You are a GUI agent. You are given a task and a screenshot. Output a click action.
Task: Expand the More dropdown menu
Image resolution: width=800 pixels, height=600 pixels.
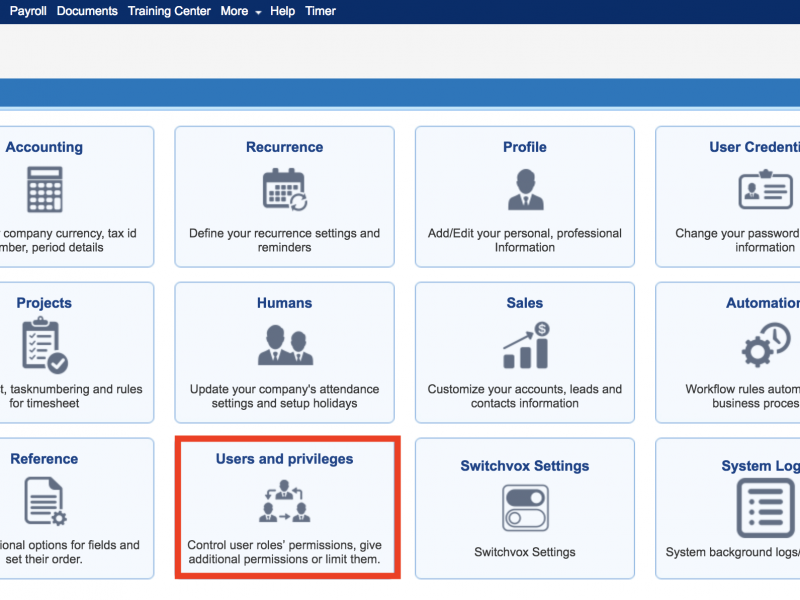point(241,11)
